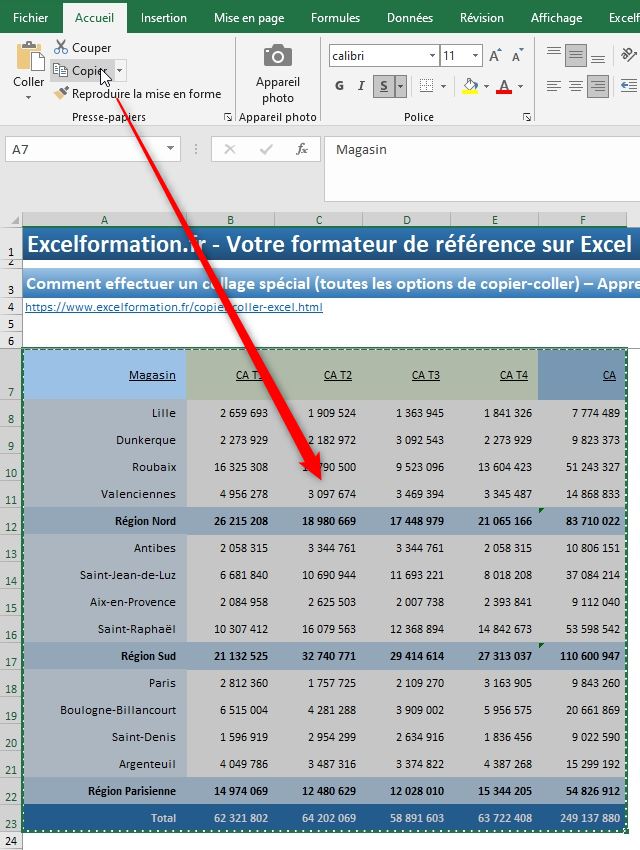
Task: Select column D header
Action: [406, 220]
